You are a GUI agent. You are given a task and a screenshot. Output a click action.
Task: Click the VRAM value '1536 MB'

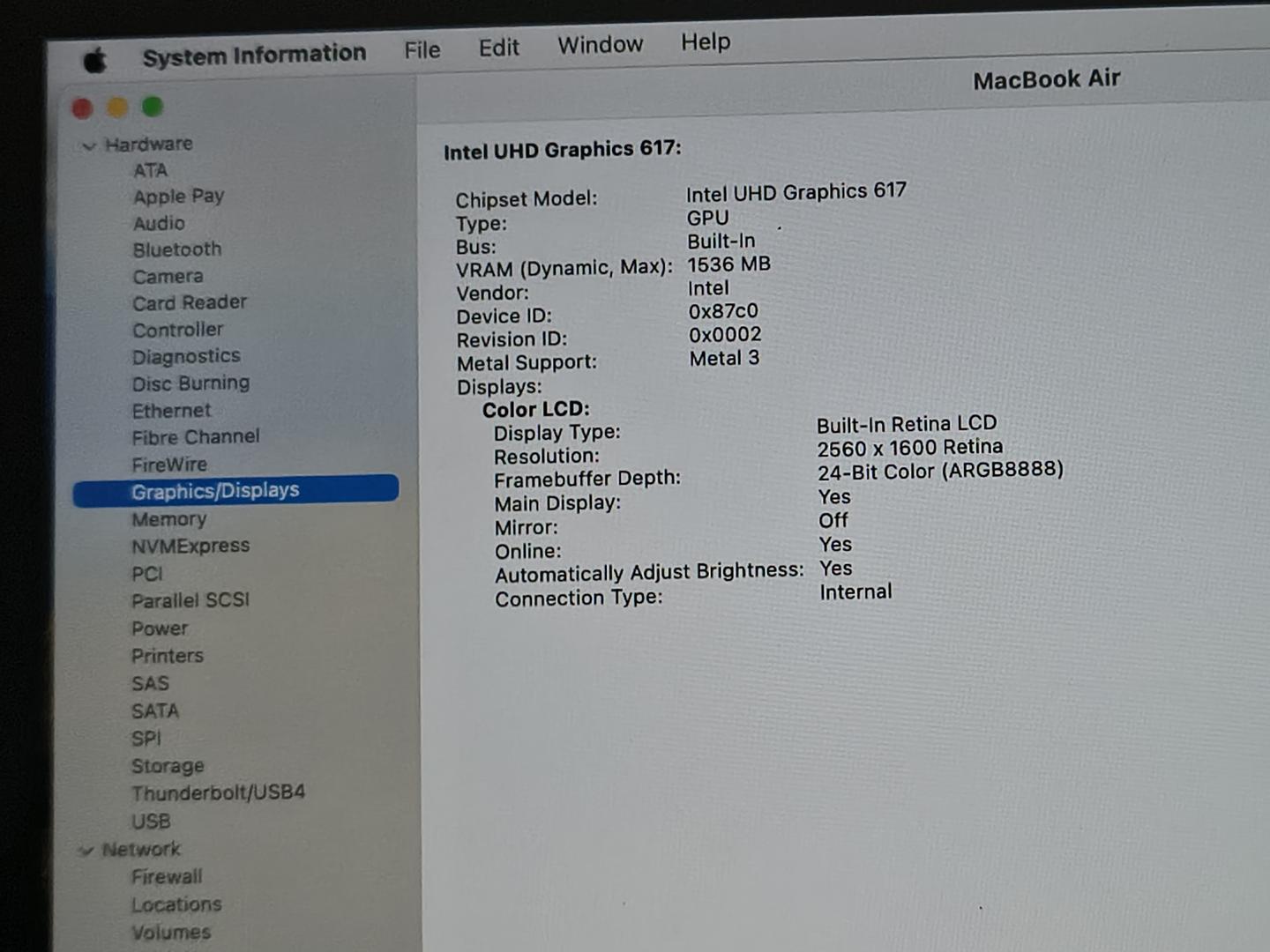[729, 264]
